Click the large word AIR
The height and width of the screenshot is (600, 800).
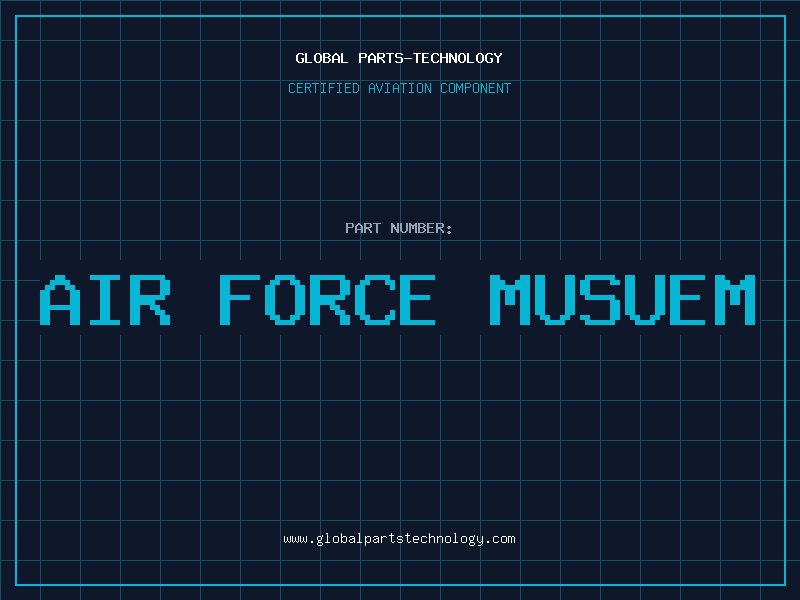point(106,300)
